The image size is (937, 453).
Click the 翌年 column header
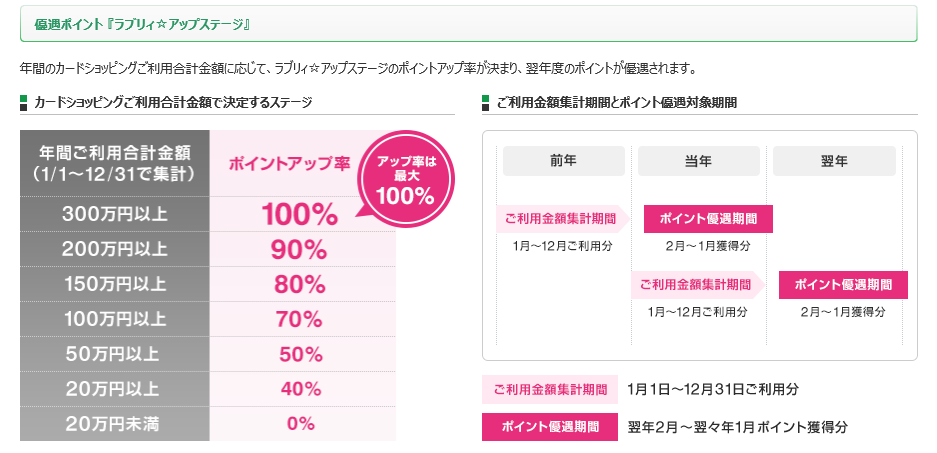(x=834, y=161)
